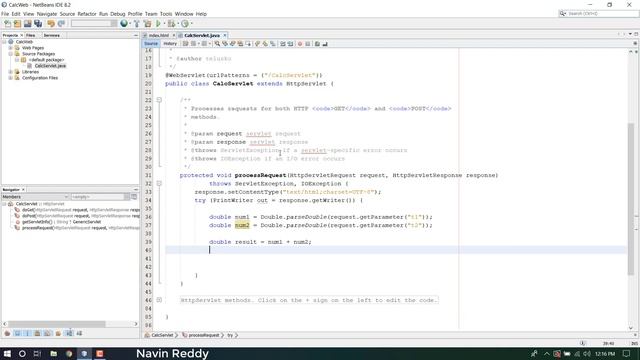Expand the Configuration Files tree node

(11, 78)
